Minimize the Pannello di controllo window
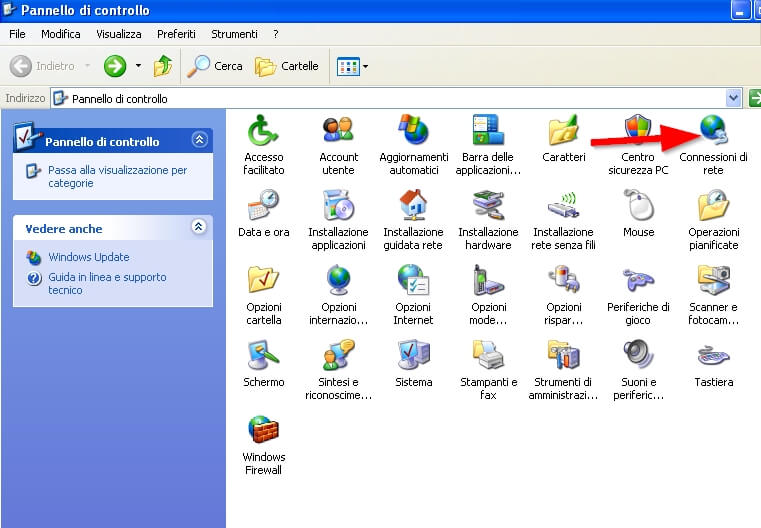 (x=740, y=11)
